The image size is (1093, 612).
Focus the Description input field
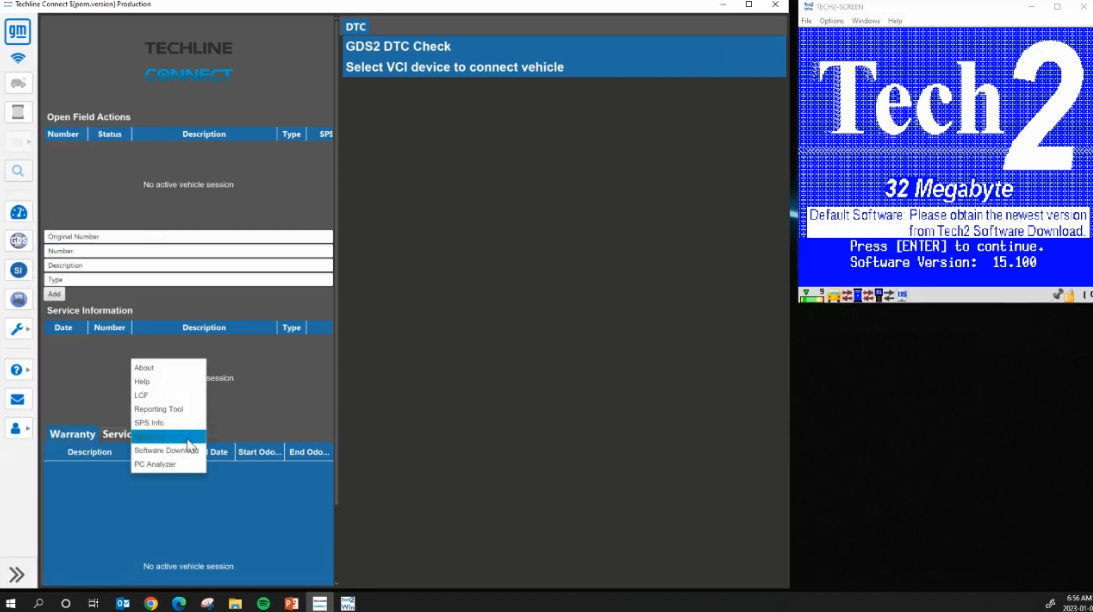pyautogui.click(x=188, y=266)
